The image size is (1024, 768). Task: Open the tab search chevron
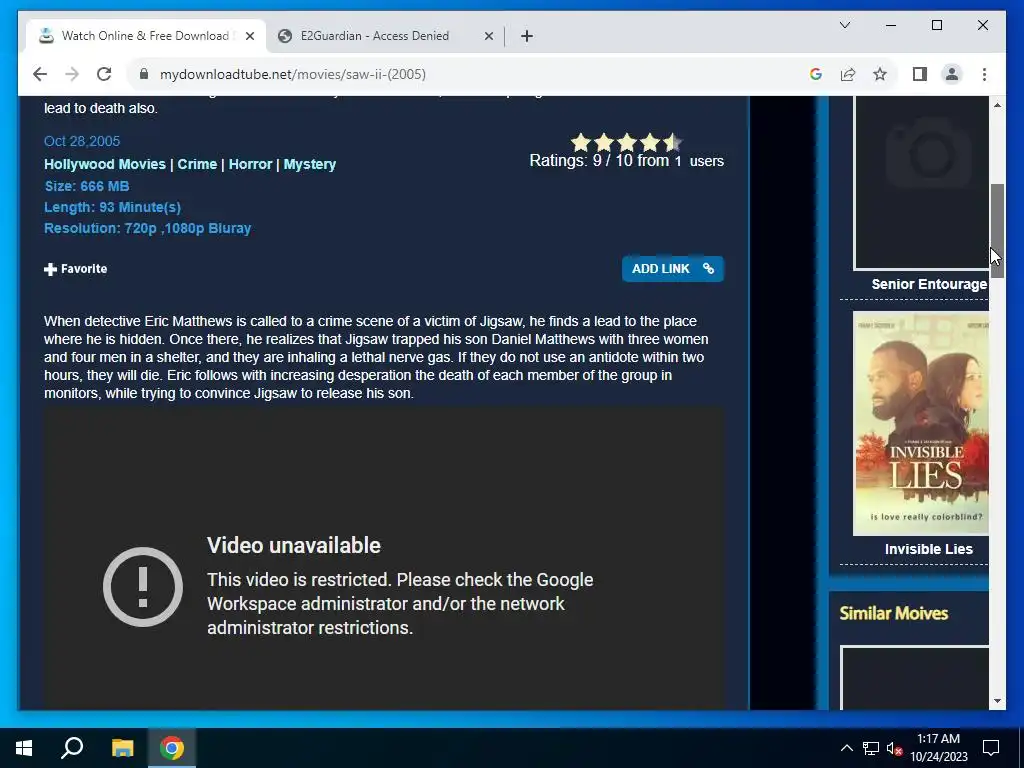(844, 25)
